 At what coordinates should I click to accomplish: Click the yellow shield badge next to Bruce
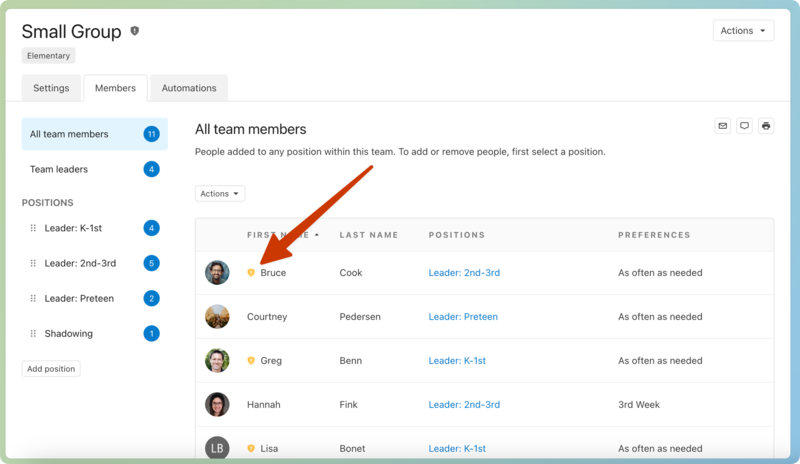pos(251,273)
